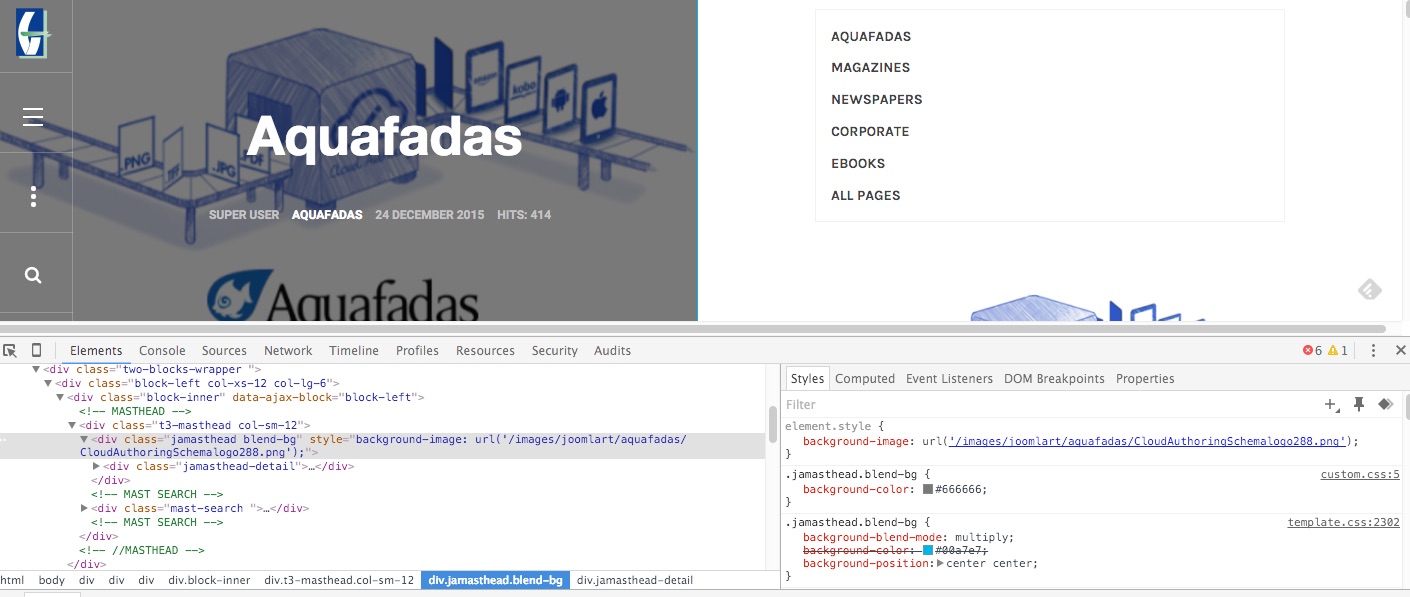Collapse the block-inner div node
This screenshot has width=1410, height=597.
pyautogui.click(x=60, y=397)
